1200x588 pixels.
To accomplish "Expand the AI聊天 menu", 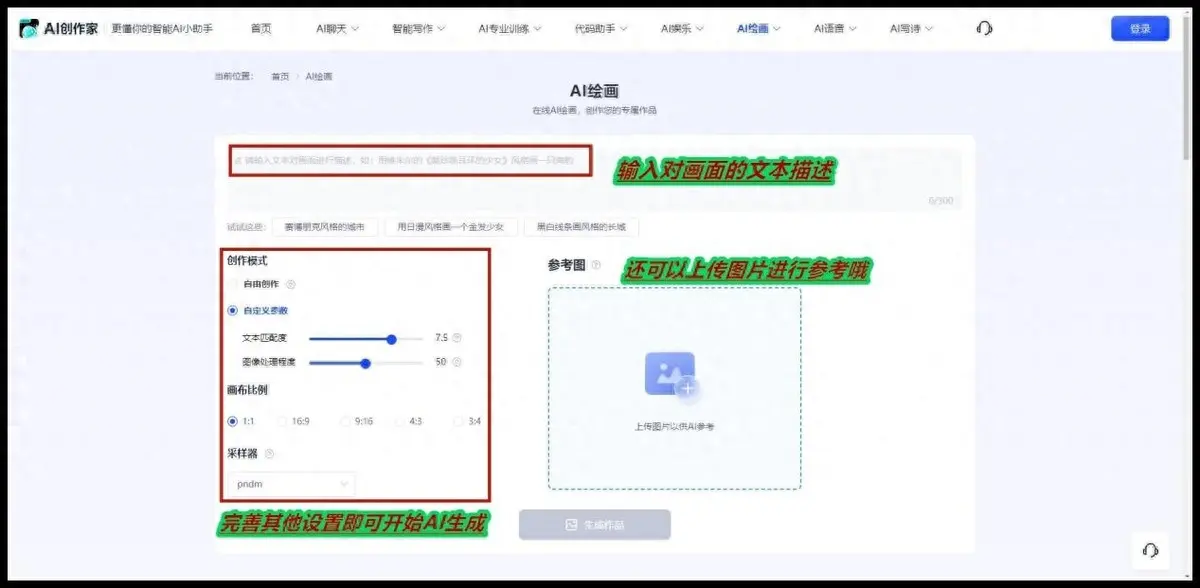I will pos(337,29).
